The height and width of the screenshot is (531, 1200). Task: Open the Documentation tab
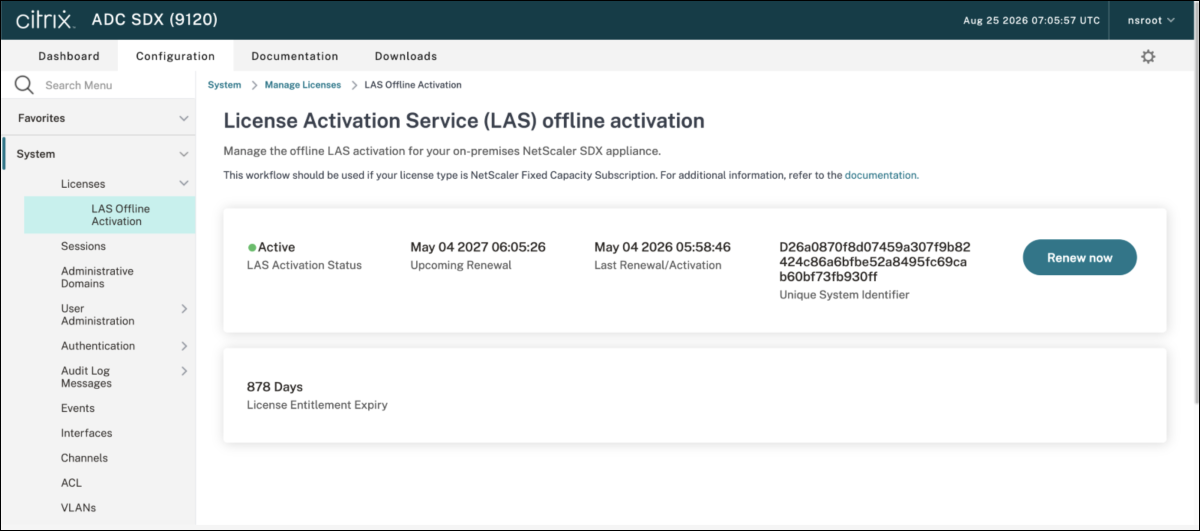(295, 56)
